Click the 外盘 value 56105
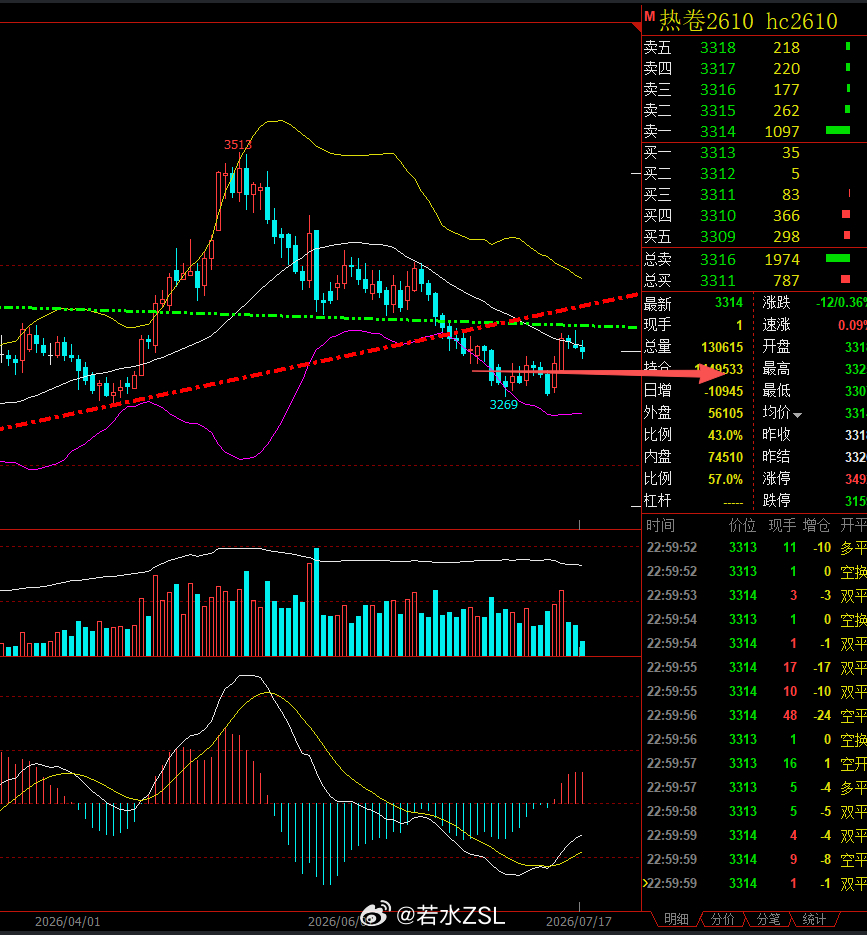867x935 pixels. coord(726,413)
